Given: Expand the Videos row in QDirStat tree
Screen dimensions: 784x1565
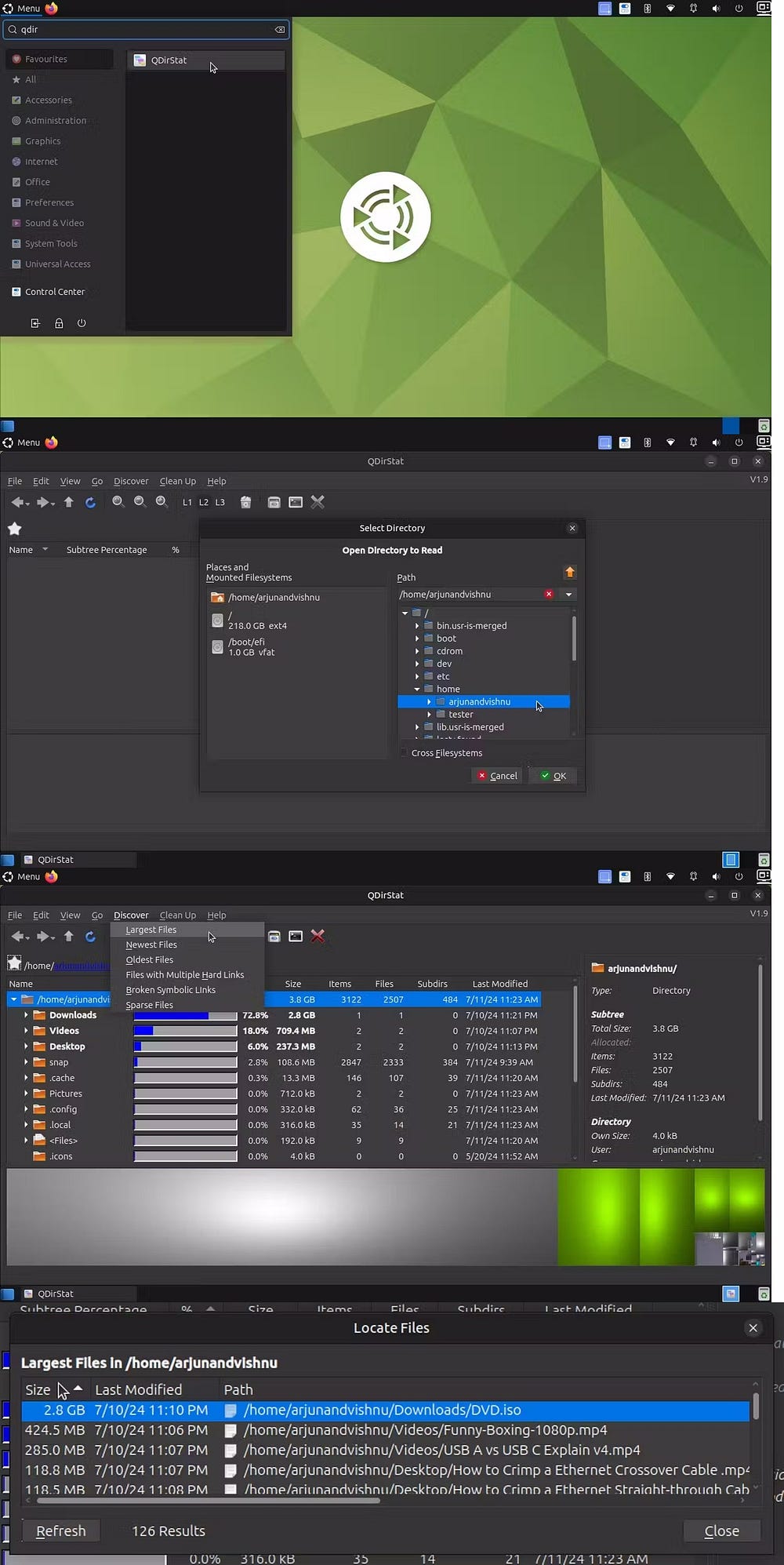Looking at the screenshot, I should pyautogui.click(x=26, y=1031).
